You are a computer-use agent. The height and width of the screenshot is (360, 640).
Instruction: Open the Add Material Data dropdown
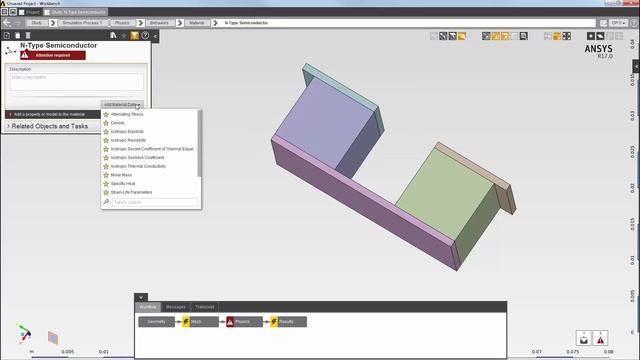point(122,104)
